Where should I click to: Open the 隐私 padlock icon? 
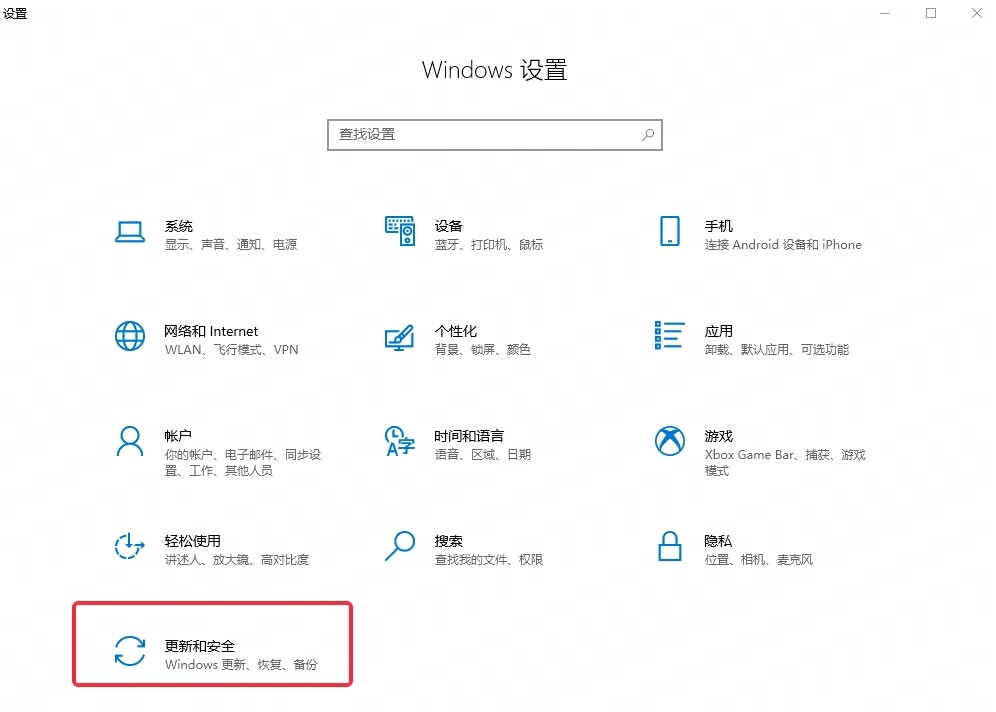pyautogui.click(x=669, y=547)
